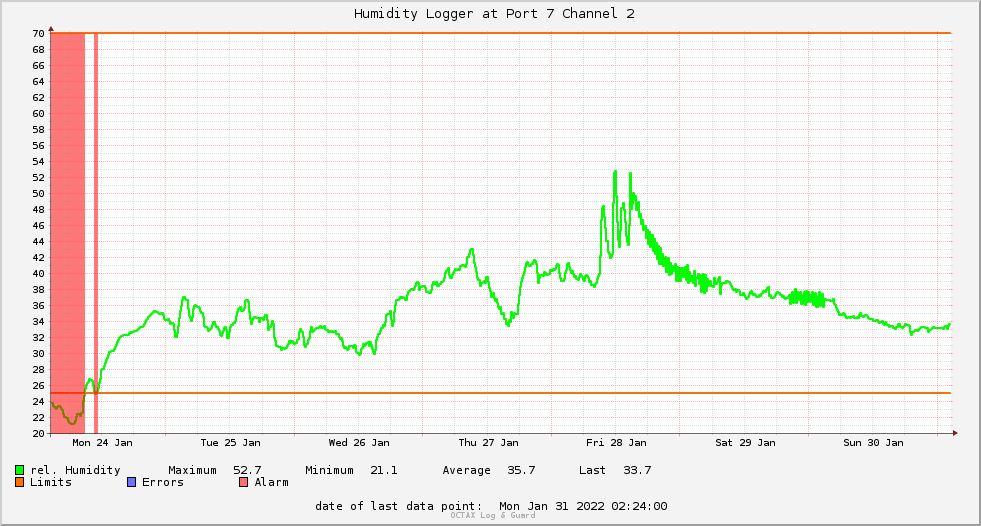Click the y-axis label 26
Screen dimensions: 981x526
click(x=38, y=385)
